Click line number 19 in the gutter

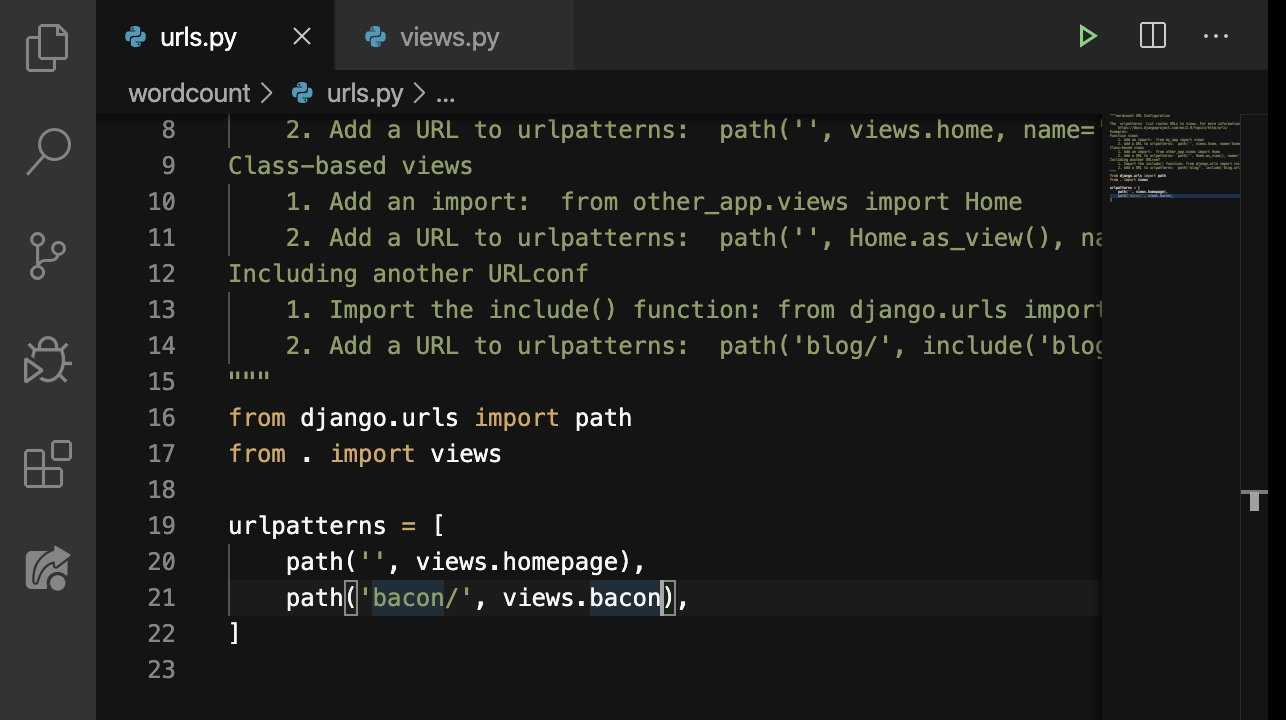coord(161,526)
